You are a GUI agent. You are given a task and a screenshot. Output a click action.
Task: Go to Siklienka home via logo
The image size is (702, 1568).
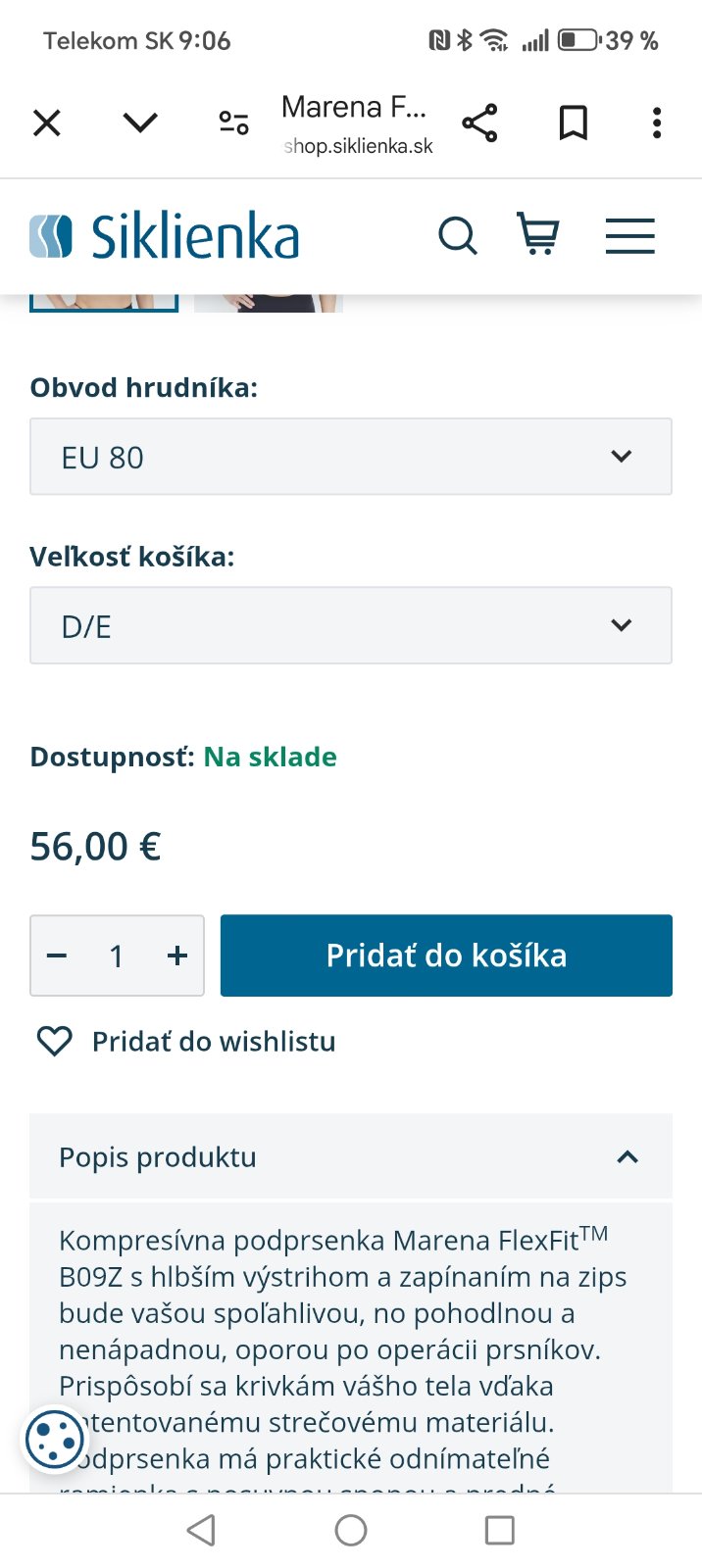[x=165, y=236]
